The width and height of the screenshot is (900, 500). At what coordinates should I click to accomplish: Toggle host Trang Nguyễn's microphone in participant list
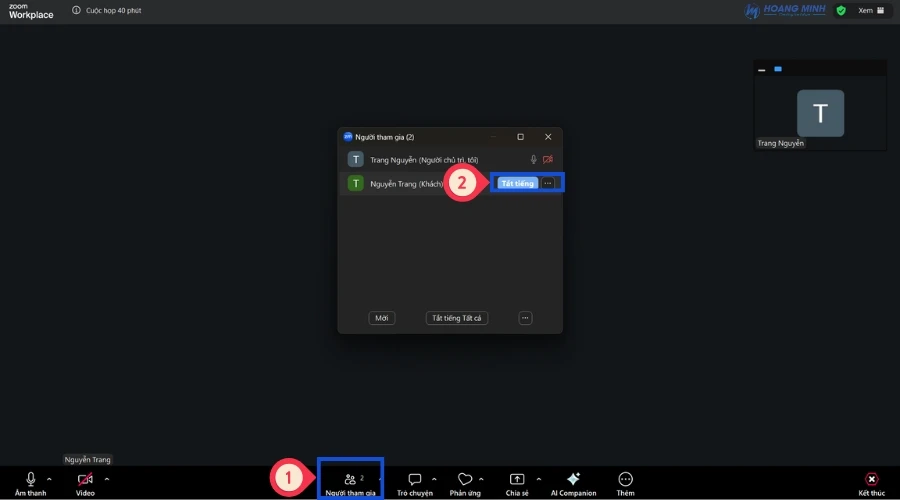point(533,159)
